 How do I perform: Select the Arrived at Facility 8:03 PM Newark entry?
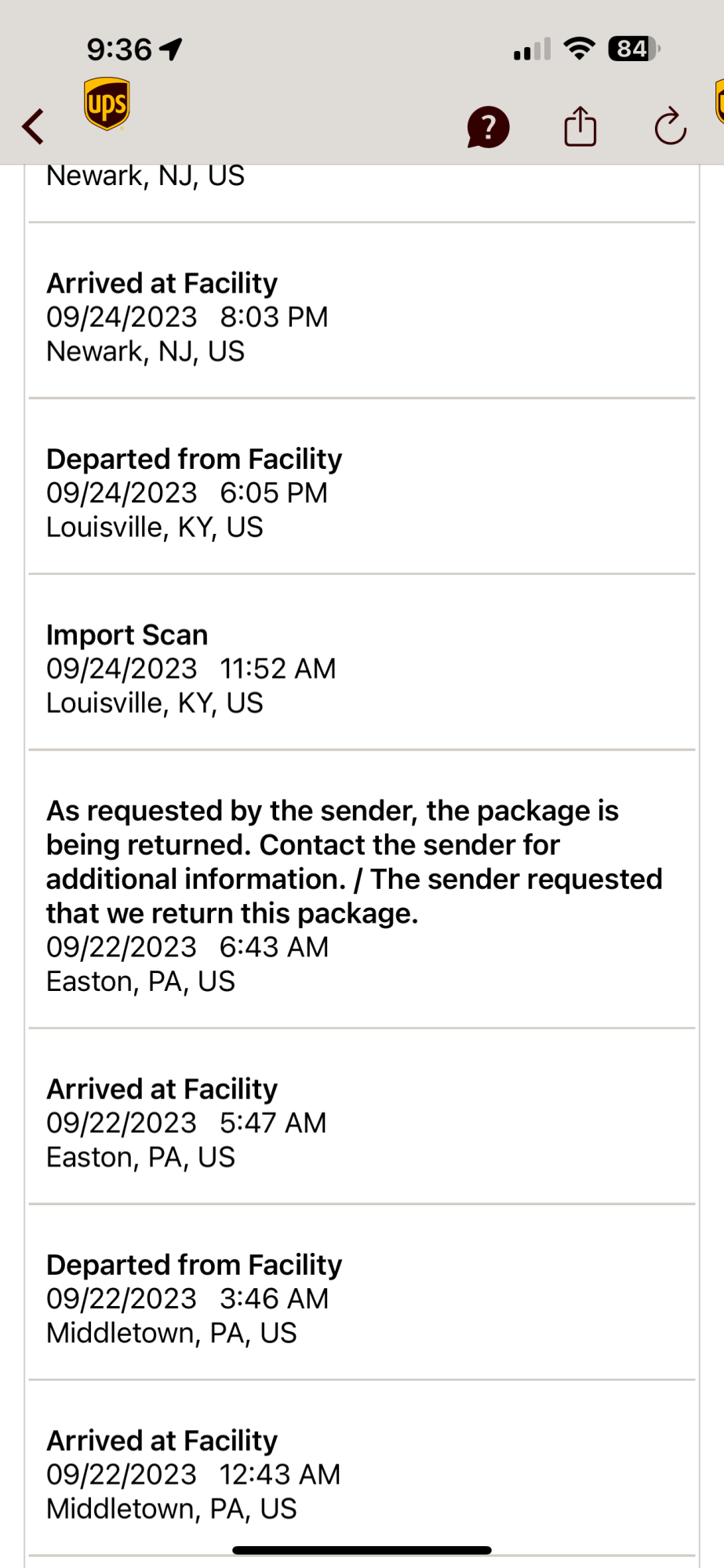pos(362,310)
